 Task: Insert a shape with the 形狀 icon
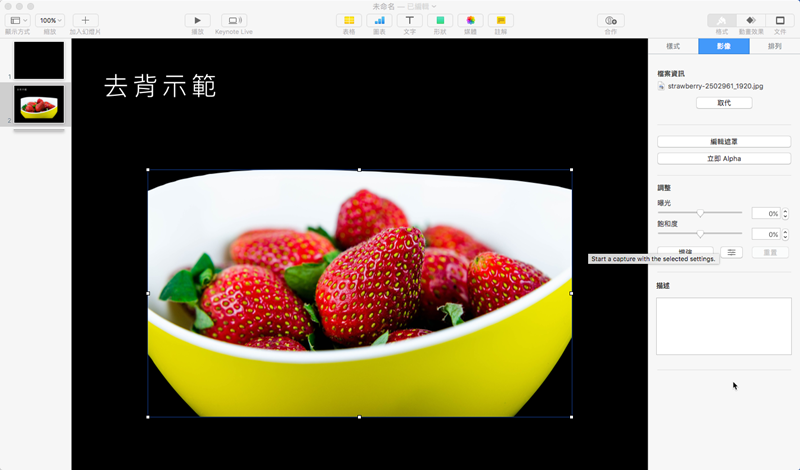coord(440,20)
